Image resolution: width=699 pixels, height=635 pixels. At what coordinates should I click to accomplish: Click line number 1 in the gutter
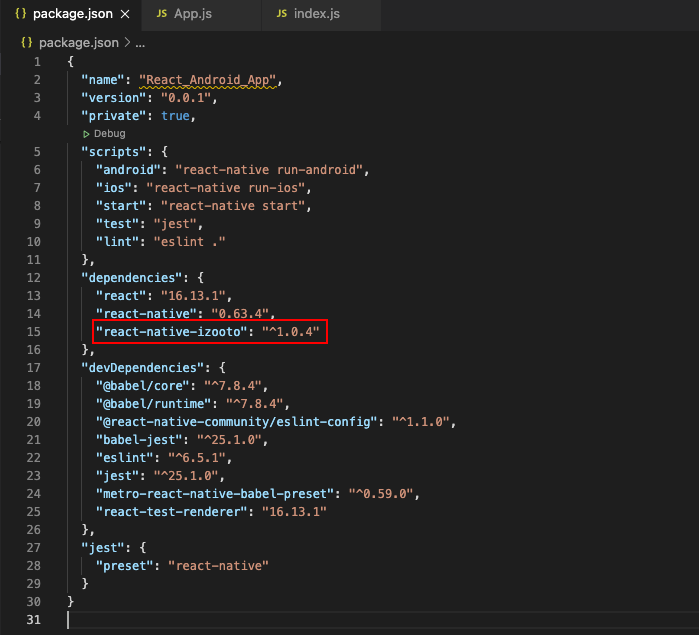37,62
